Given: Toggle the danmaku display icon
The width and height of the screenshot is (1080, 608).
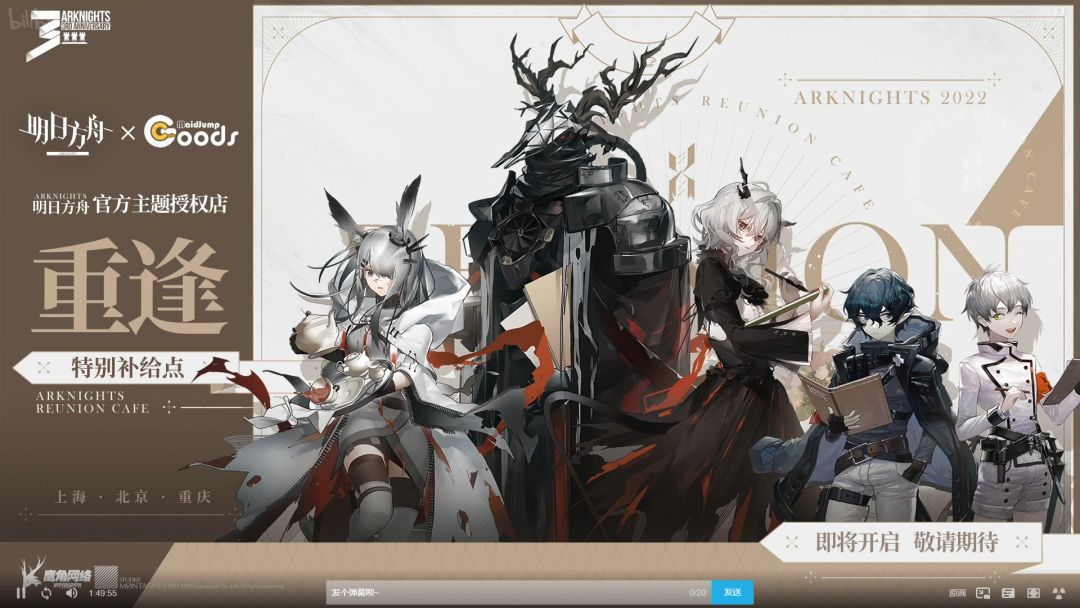Looking at the screenshot, I should (x=1008, y=593).
